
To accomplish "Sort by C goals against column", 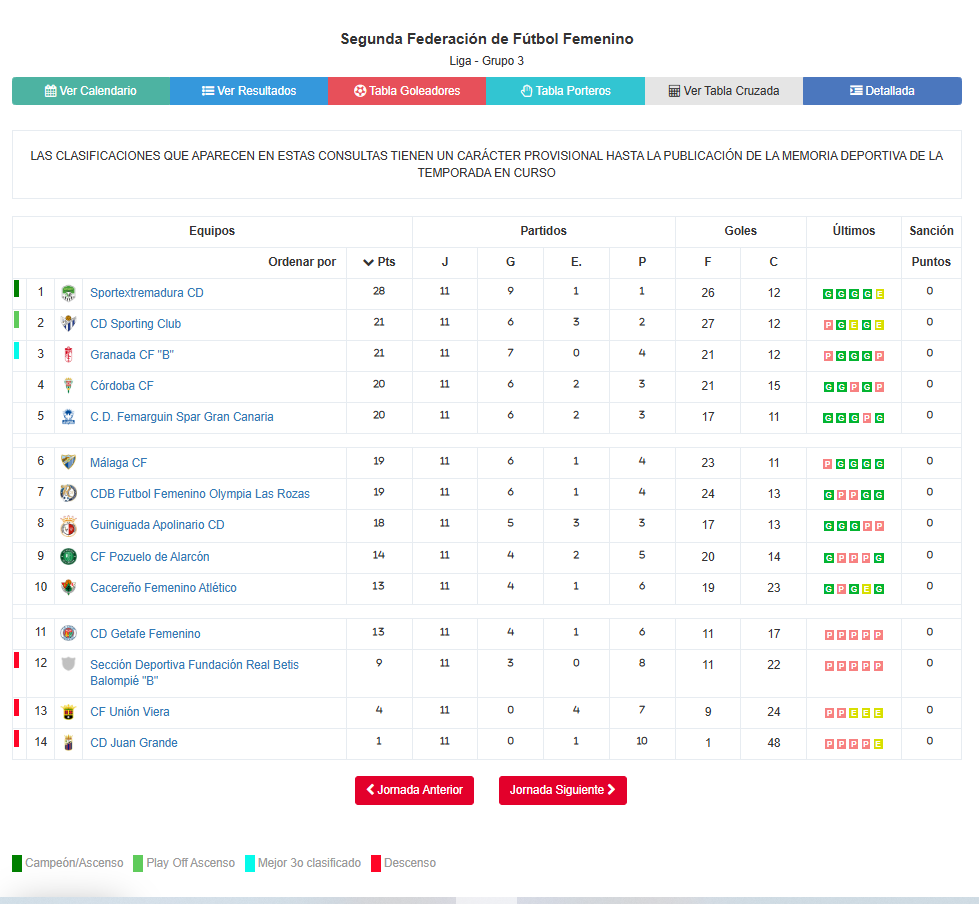I will (774, 262).
